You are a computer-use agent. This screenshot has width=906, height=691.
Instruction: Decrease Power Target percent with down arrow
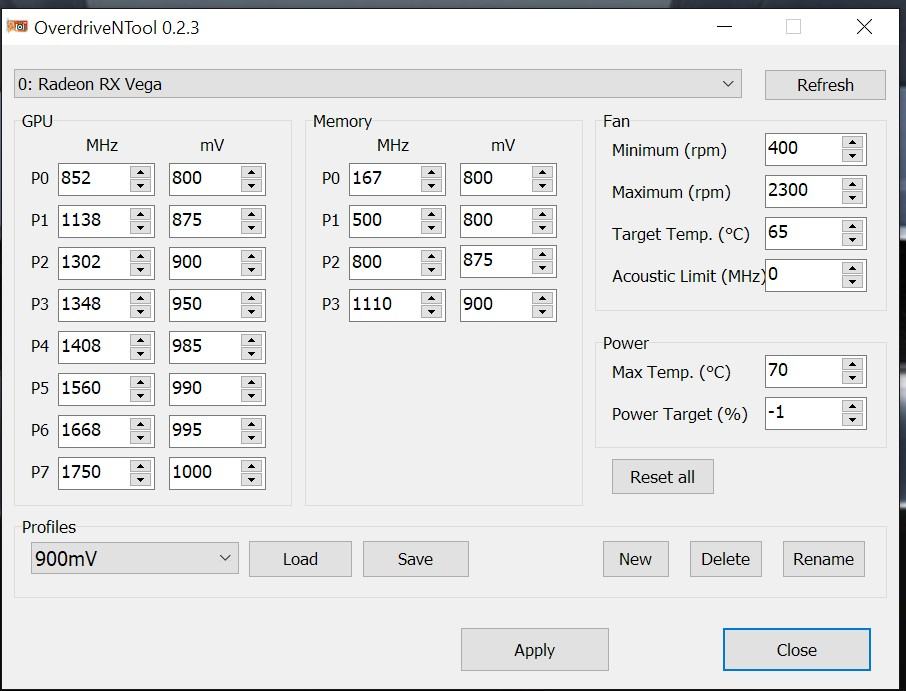(x=852, y=420)
